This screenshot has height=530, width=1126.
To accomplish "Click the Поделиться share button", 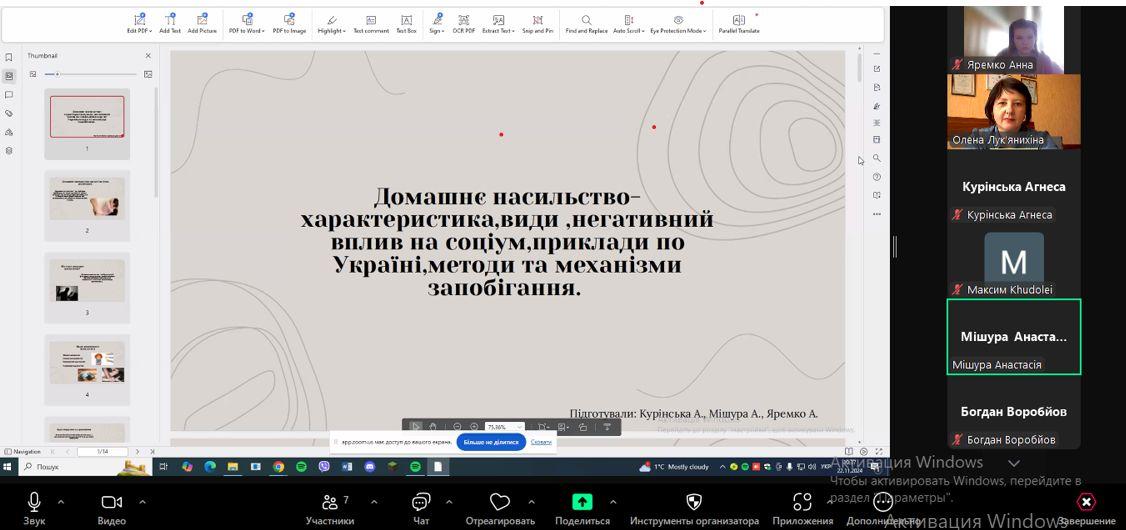I will coord(582,506).
